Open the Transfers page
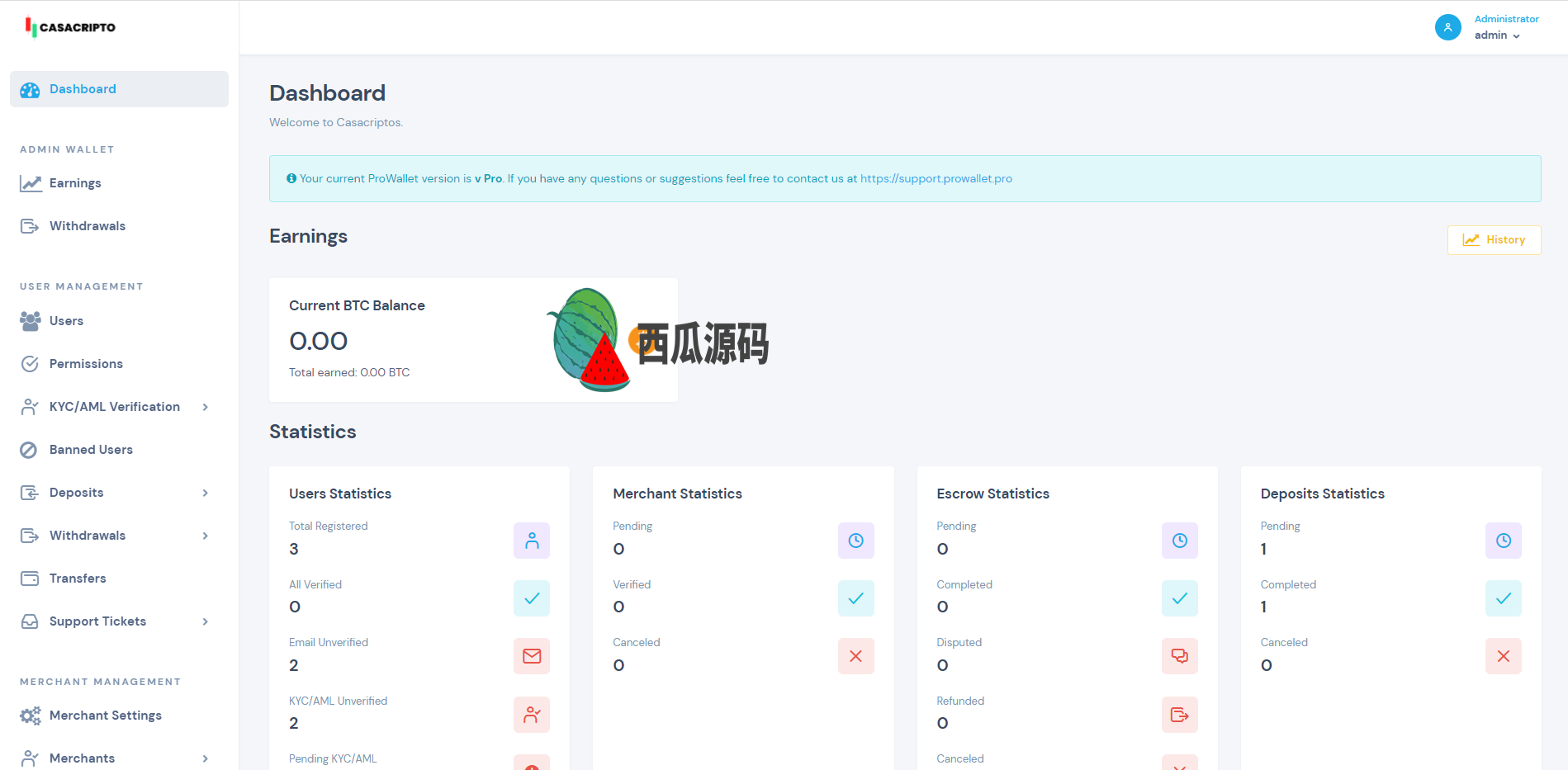The width and height of the screenshot is (1568, 770). click(x=78, y=579)
